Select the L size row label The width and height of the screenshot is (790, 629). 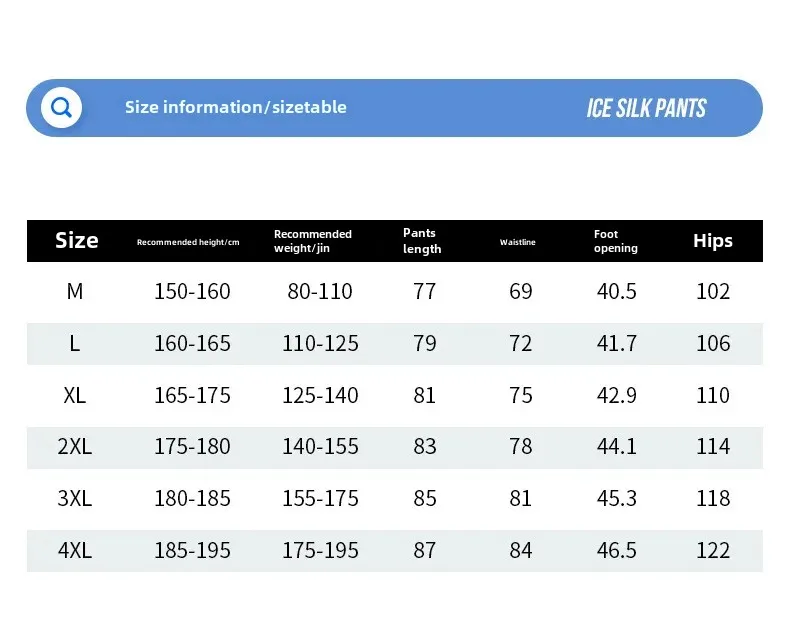(x=75, y=343)
